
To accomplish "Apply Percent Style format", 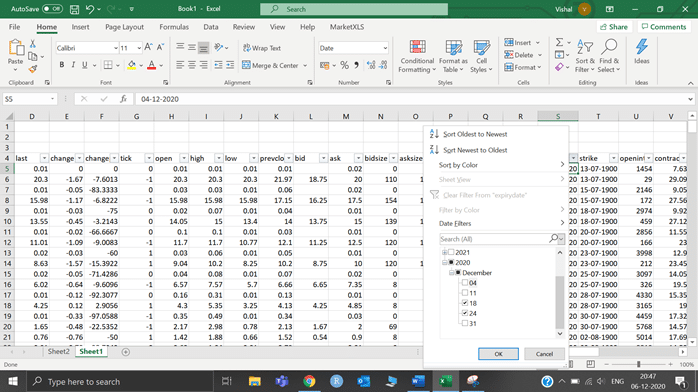I will click(x=345, y=65).
